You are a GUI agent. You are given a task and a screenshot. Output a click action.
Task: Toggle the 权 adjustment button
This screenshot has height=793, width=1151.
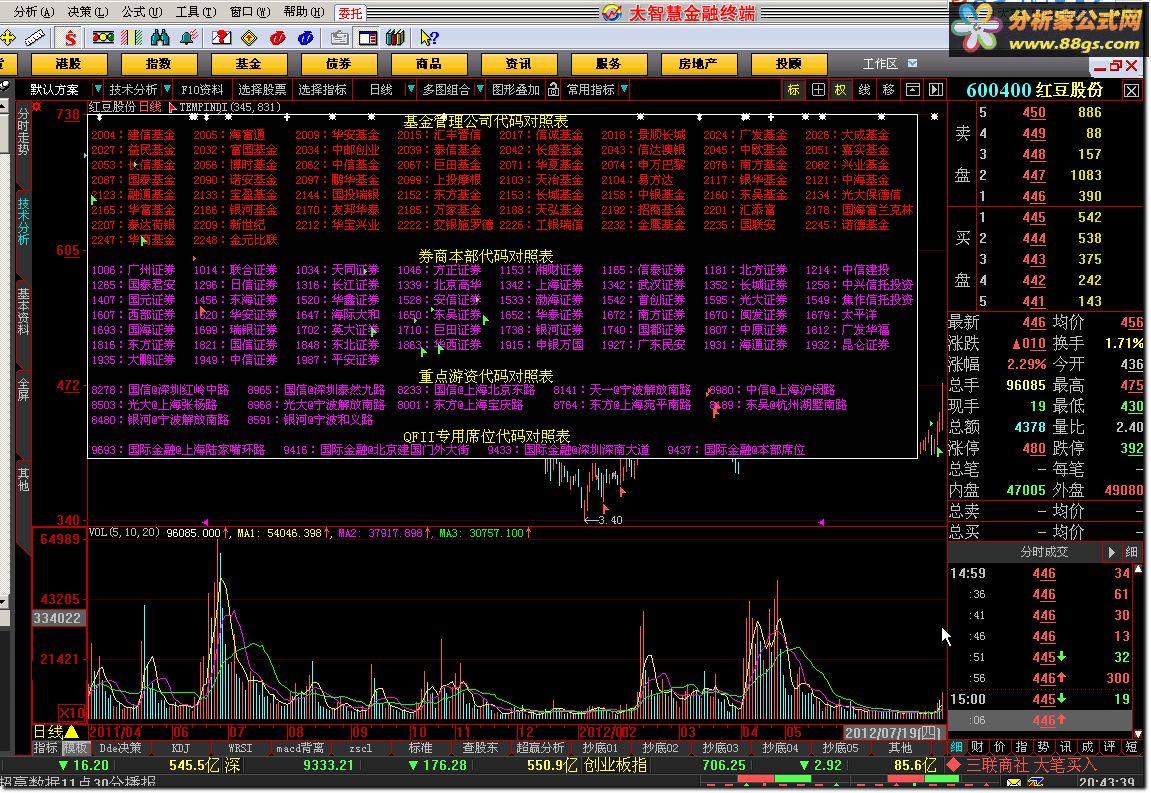[x=840, y=90]
